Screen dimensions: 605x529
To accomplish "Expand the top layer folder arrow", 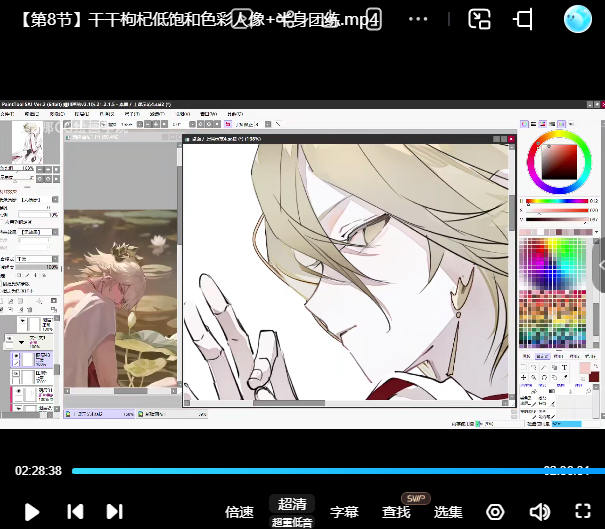I will 22,321.
